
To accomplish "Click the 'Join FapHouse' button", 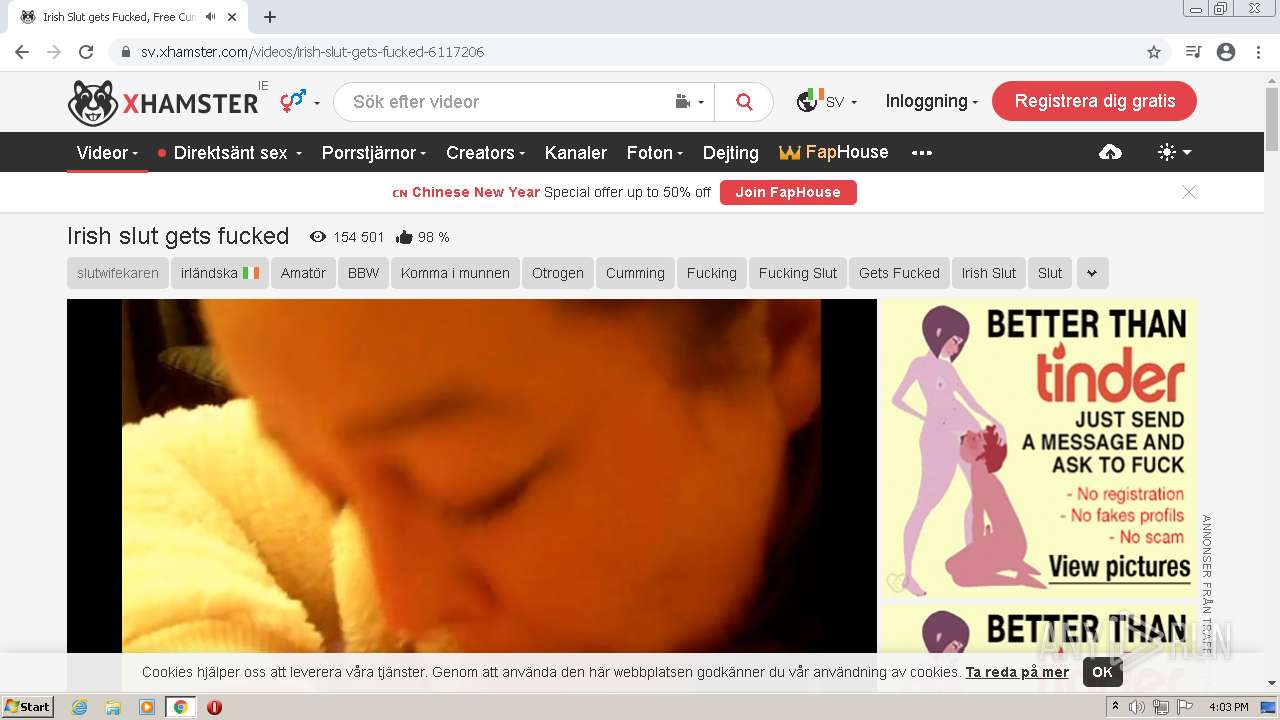I will pos(788,192).
